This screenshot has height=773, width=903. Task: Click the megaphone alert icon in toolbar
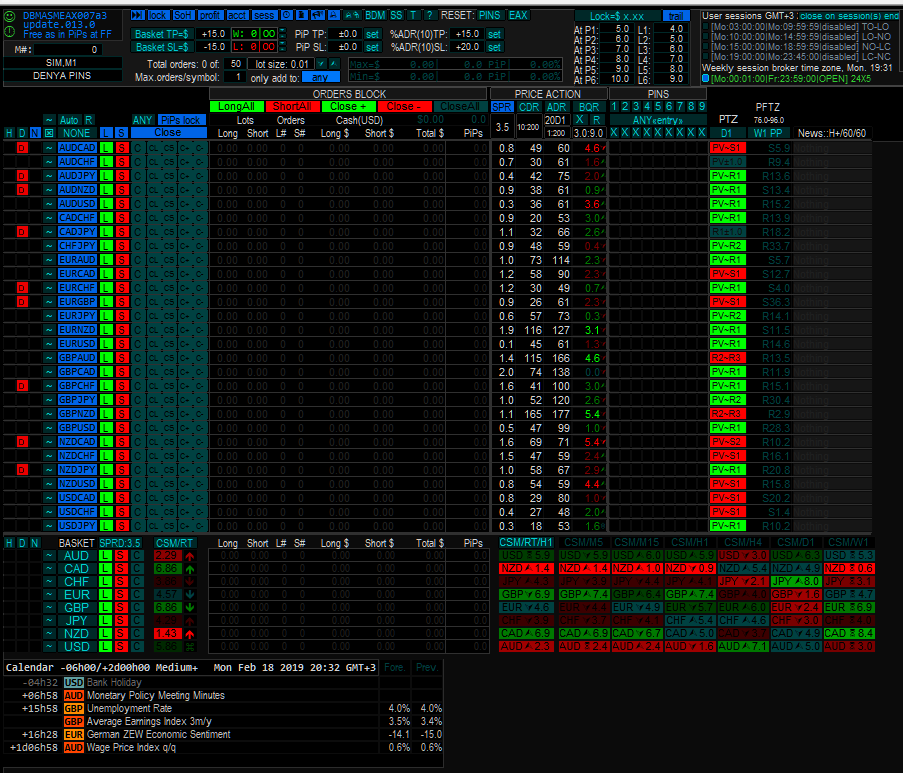coord(317,16)
